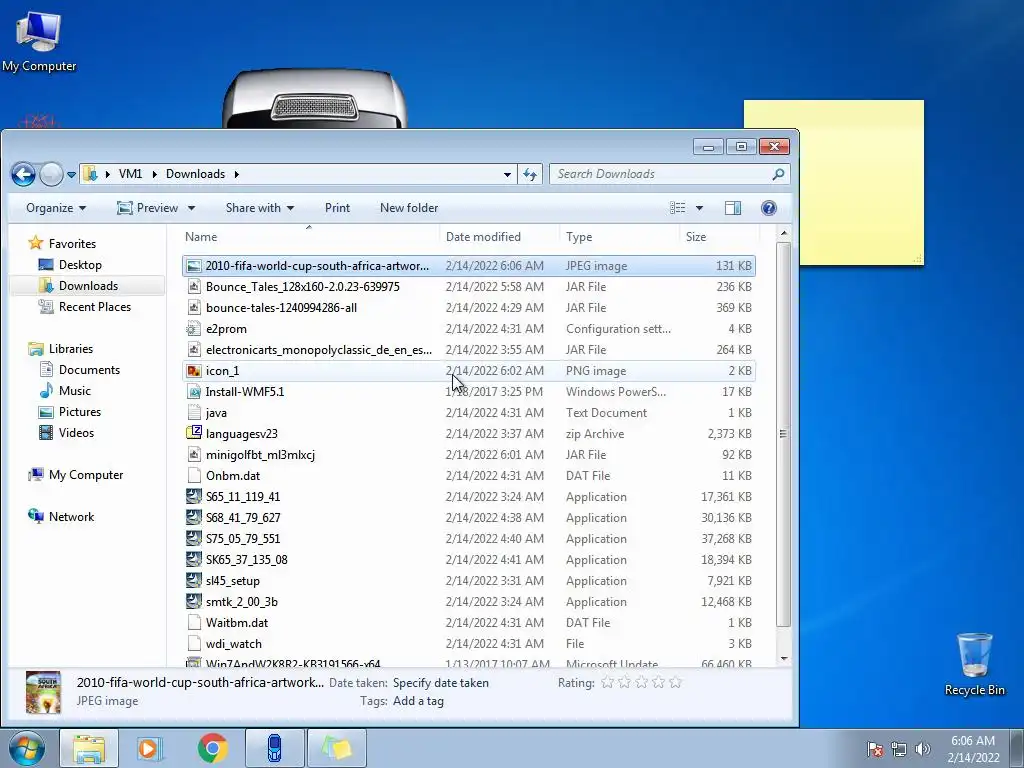This screenshot has width=1024, height=768.
Task: Click the Print toolbar button
Action: [337, 208]
